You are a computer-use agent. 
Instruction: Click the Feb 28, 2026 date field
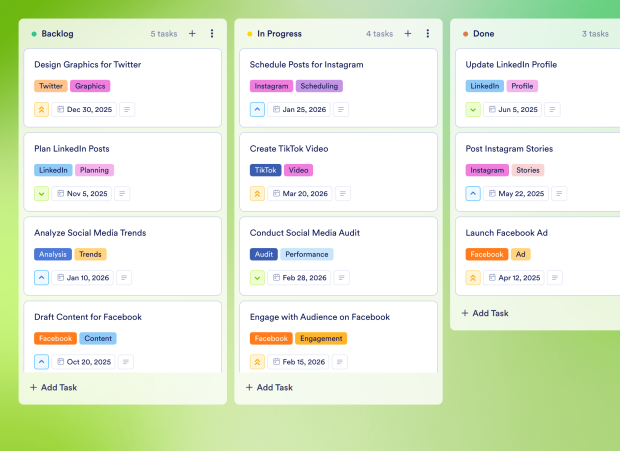coord(300,277)
